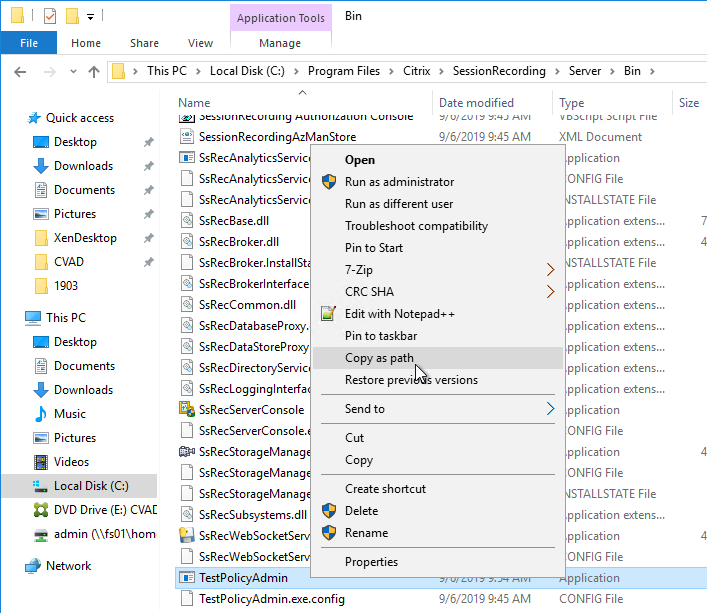Expand the 7-Zip submenu

[437, 270]
